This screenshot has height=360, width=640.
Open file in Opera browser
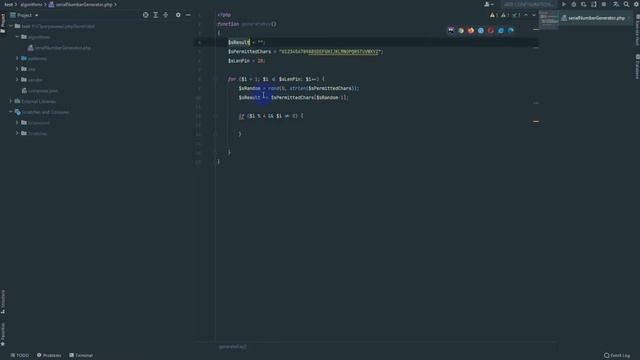tap(491, 30)
